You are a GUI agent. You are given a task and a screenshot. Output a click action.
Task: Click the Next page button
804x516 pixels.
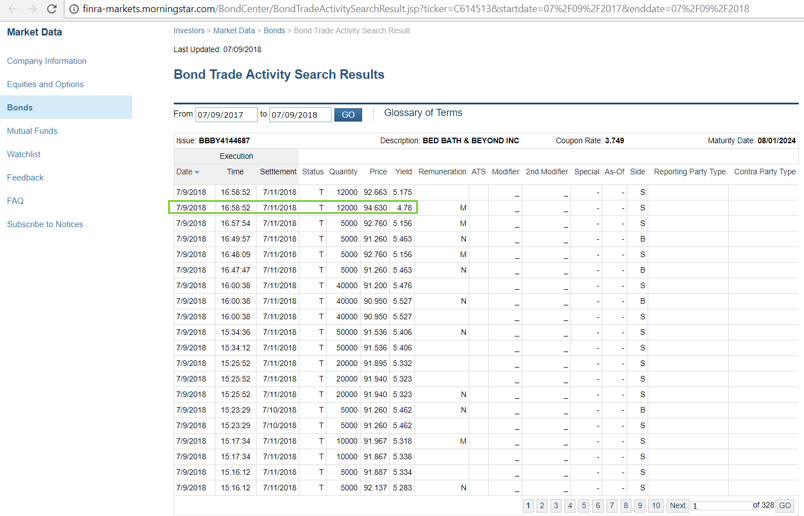677,506
